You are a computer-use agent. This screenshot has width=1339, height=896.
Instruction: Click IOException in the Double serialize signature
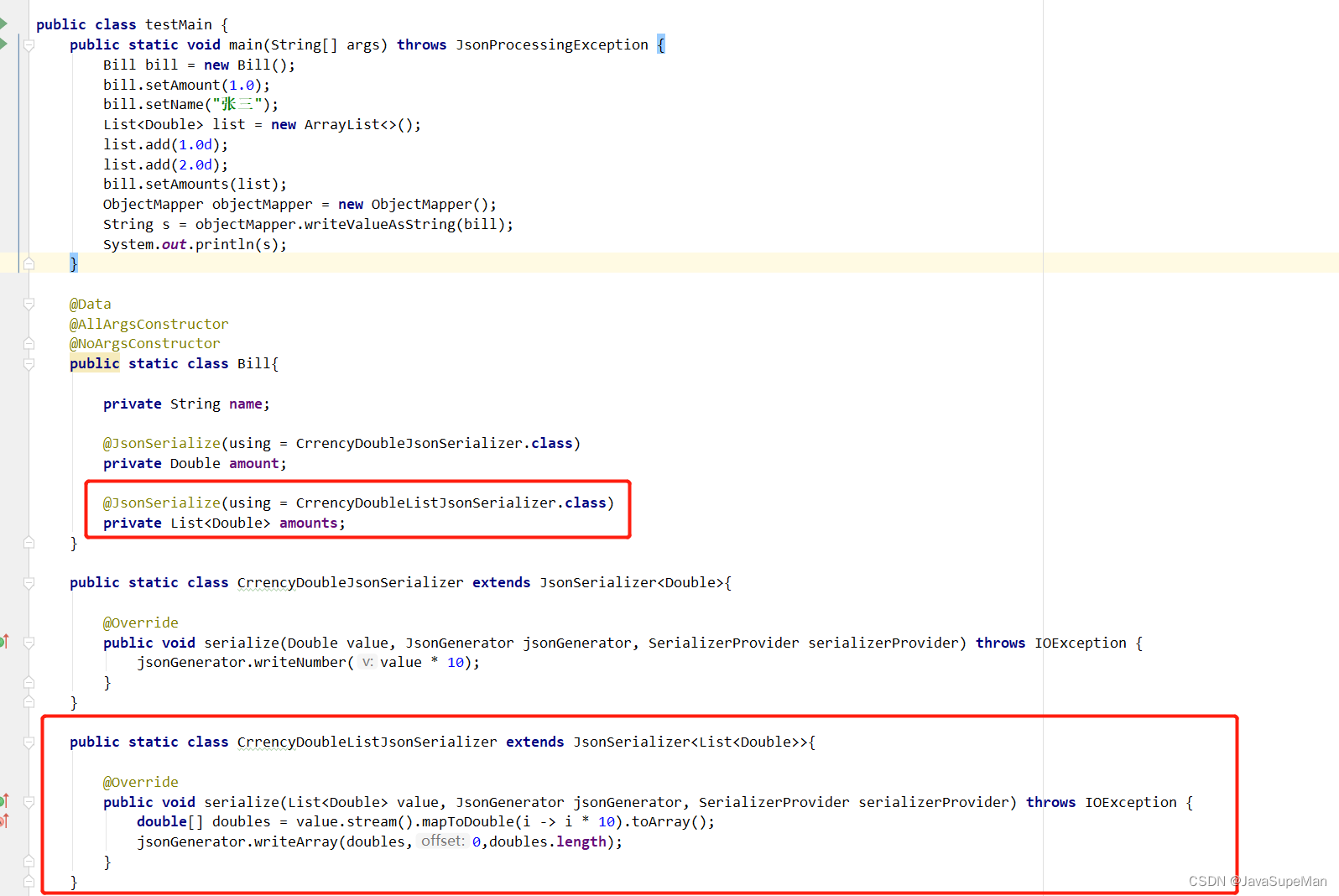coord(1081,643)
